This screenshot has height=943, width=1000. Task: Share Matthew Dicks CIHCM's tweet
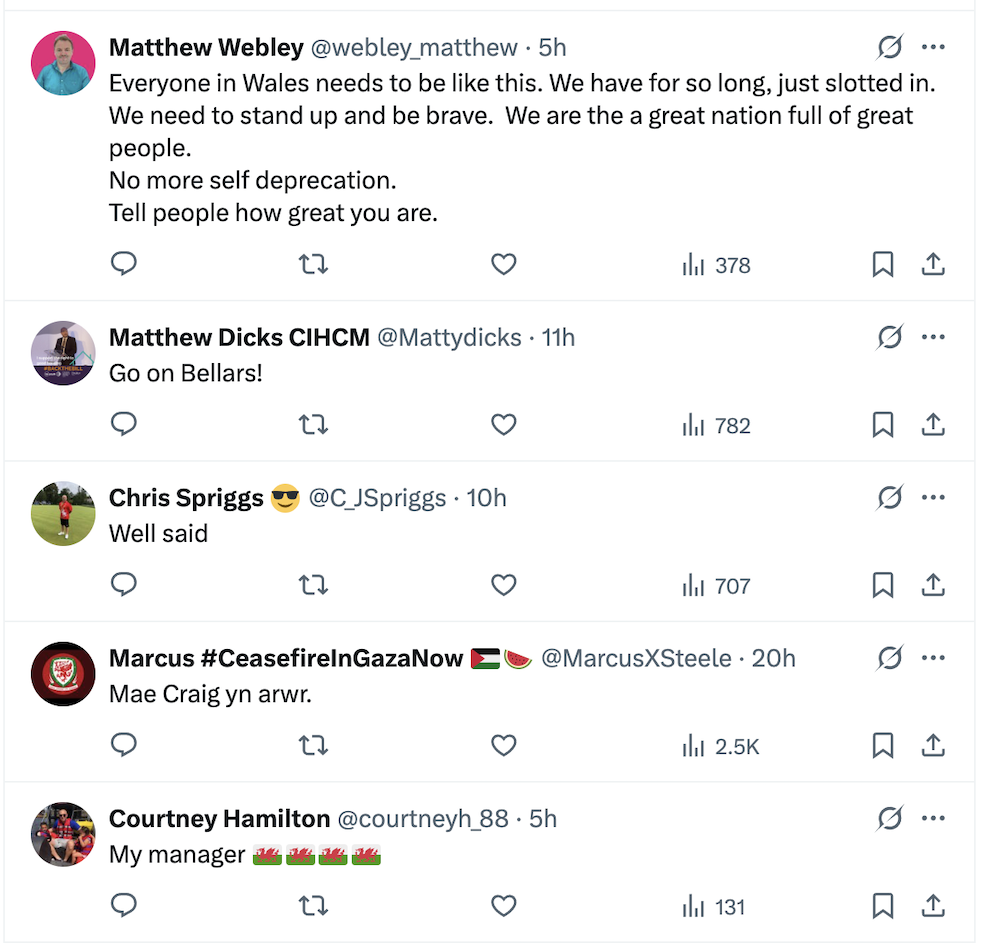932,425
